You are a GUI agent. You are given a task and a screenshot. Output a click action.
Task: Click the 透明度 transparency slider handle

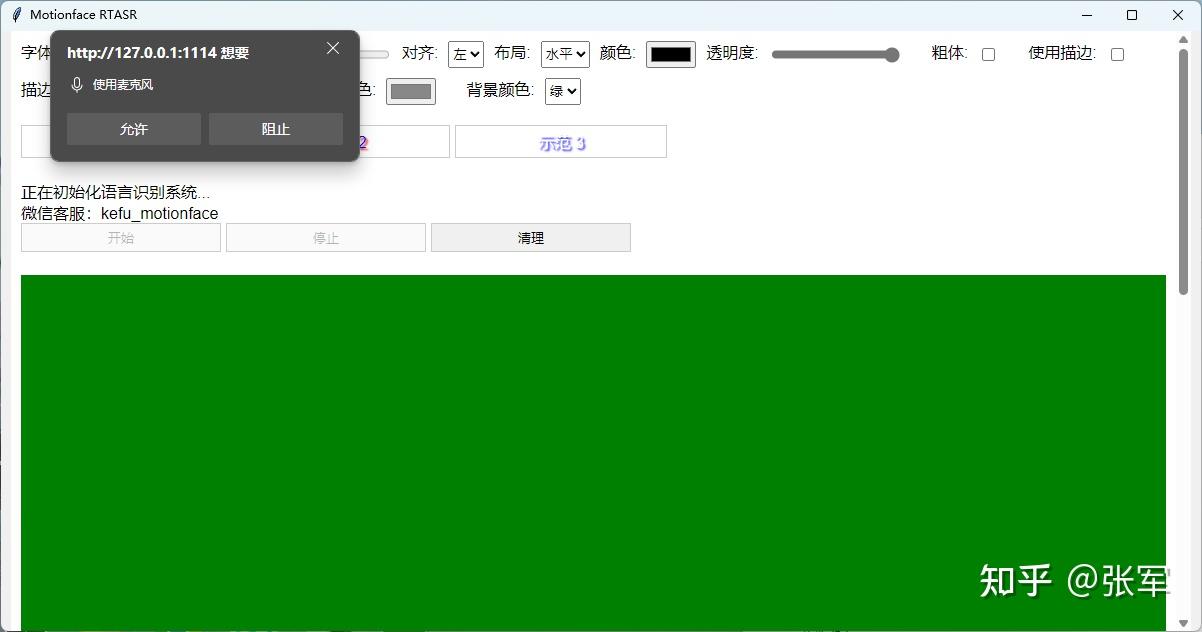point(890,55)
